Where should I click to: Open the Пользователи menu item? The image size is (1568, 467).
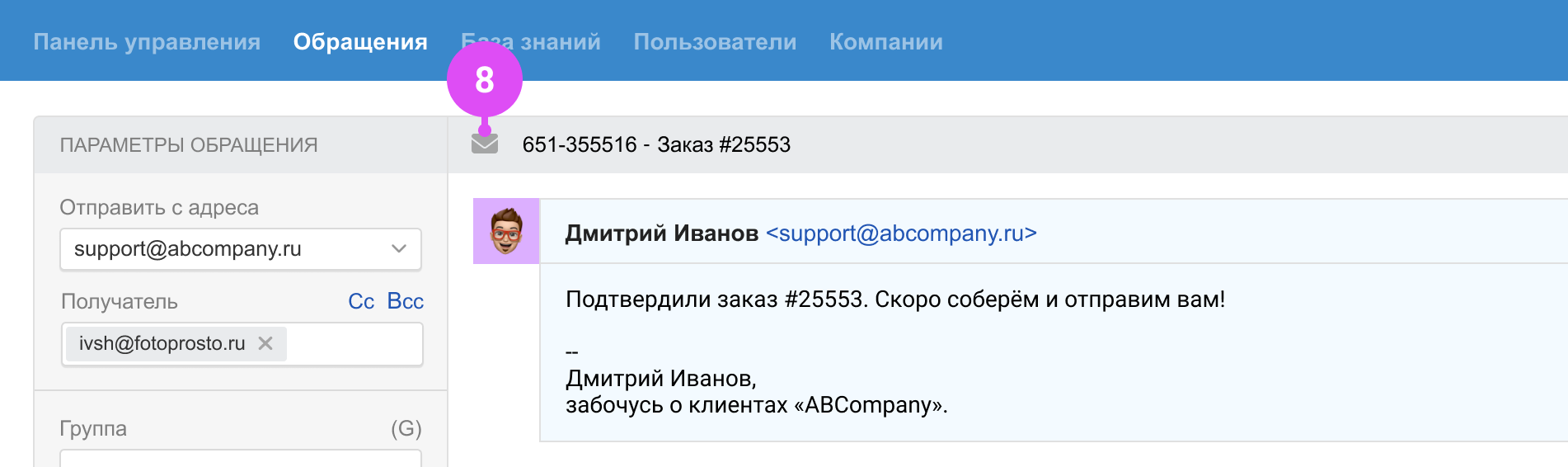pos(715,42)
